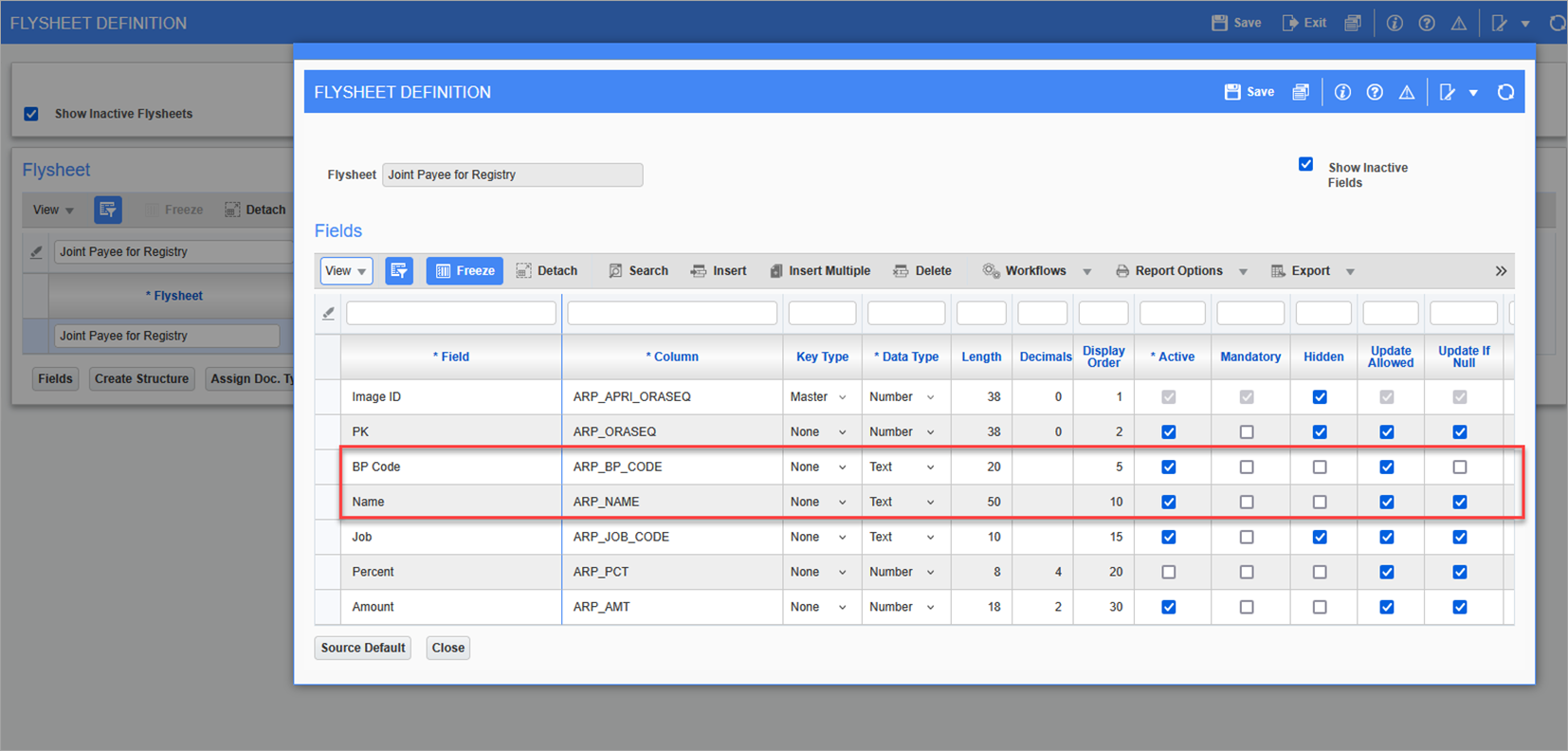Screen dimensions: 1568x751
Task: Toggle Active checkbox for Percent row
Action: (x=1169, y=573)
